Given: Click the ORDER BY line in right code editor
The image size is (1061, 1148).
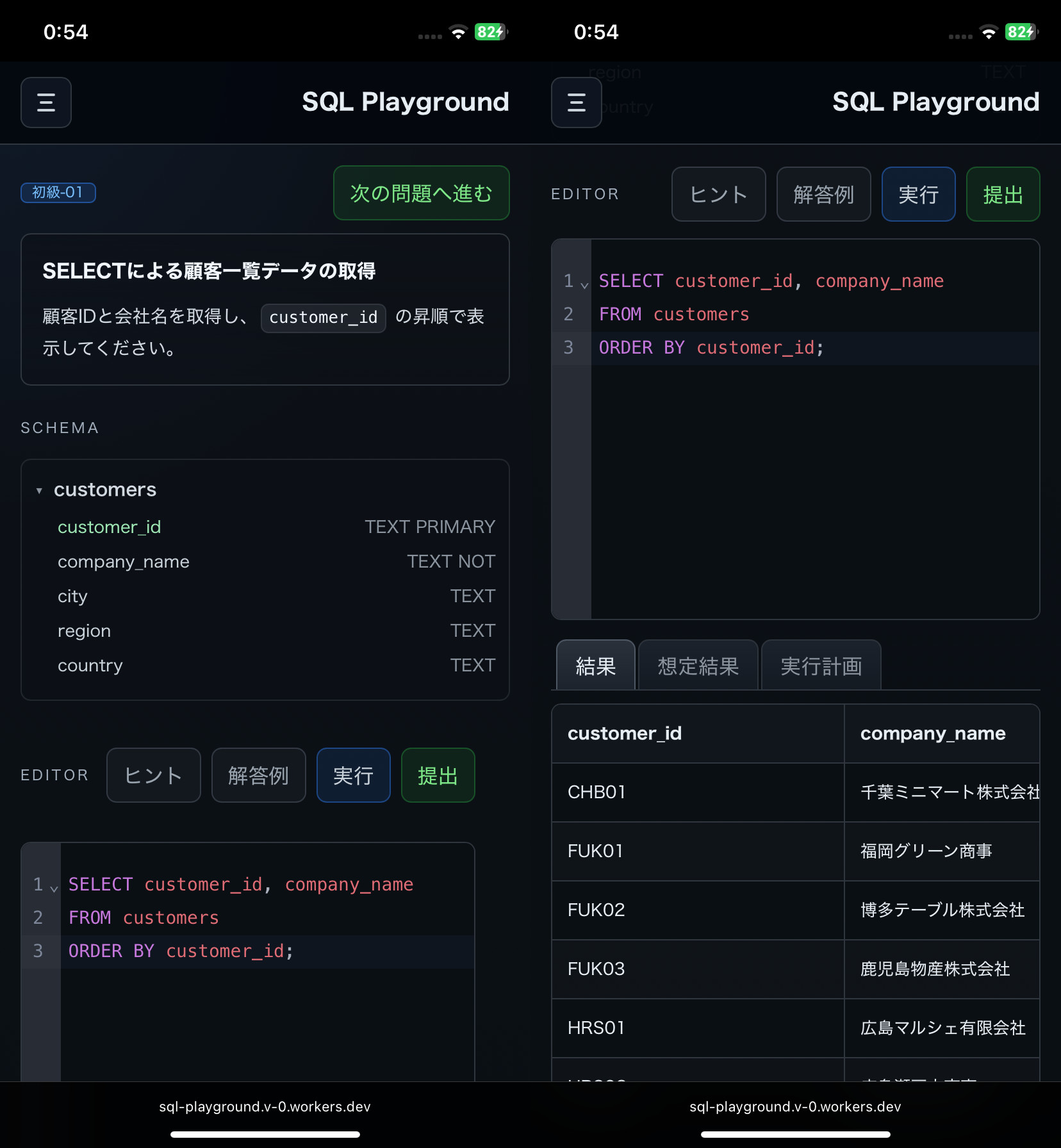Looking at the screenshot, I should pyautogui.click(x=815, y=348).
